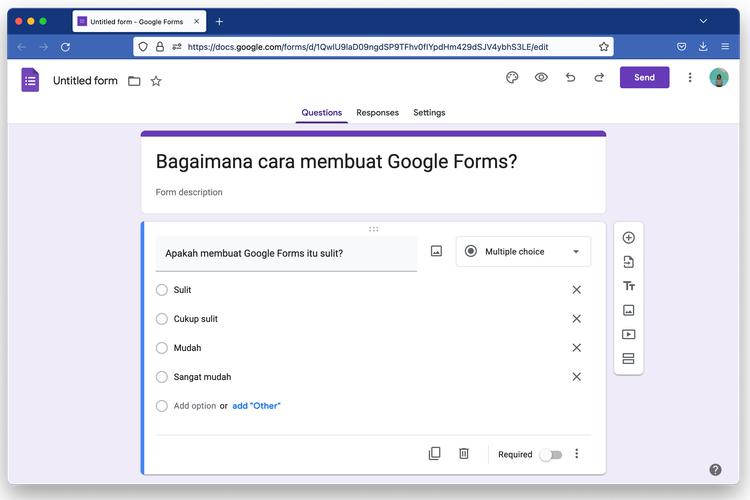Click the add "Other" link
Image resolution: width=750 pixels, height=500 pixels.
coord(256,406)
